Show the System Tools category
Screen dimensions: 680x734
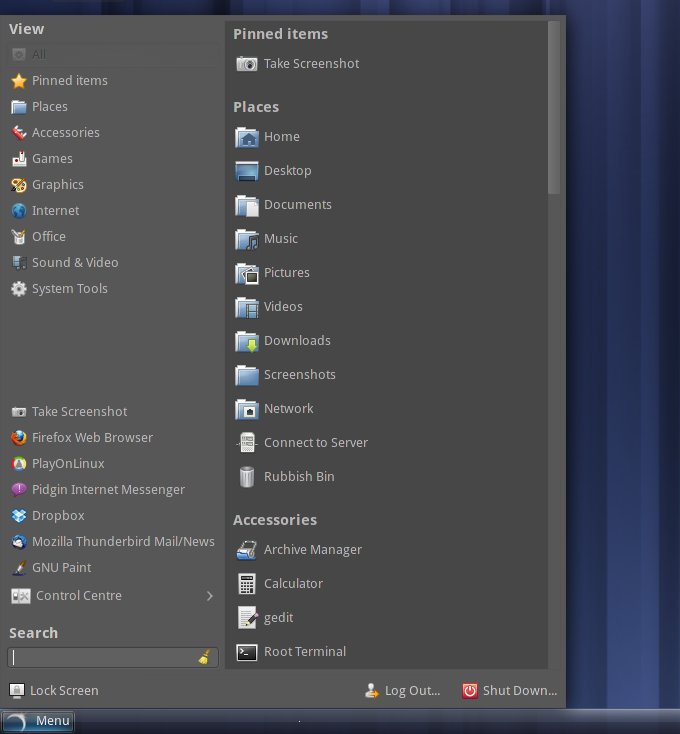[x=69, y=289]
